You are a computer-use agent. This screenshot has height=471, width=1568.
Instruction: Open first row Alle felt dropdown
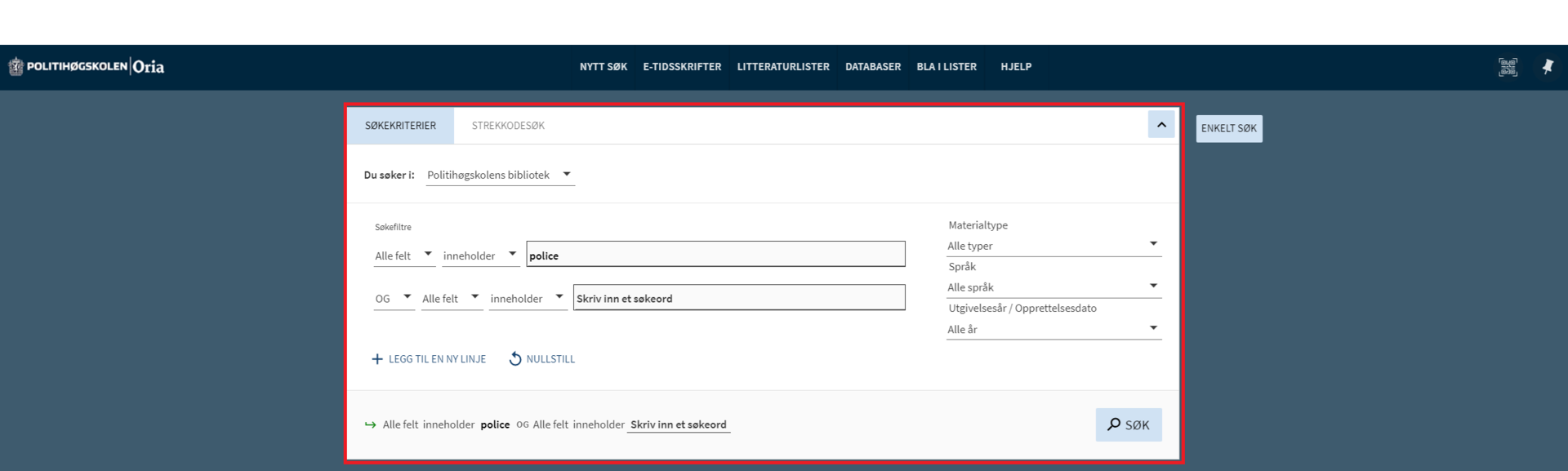click(x=404, y=255)
